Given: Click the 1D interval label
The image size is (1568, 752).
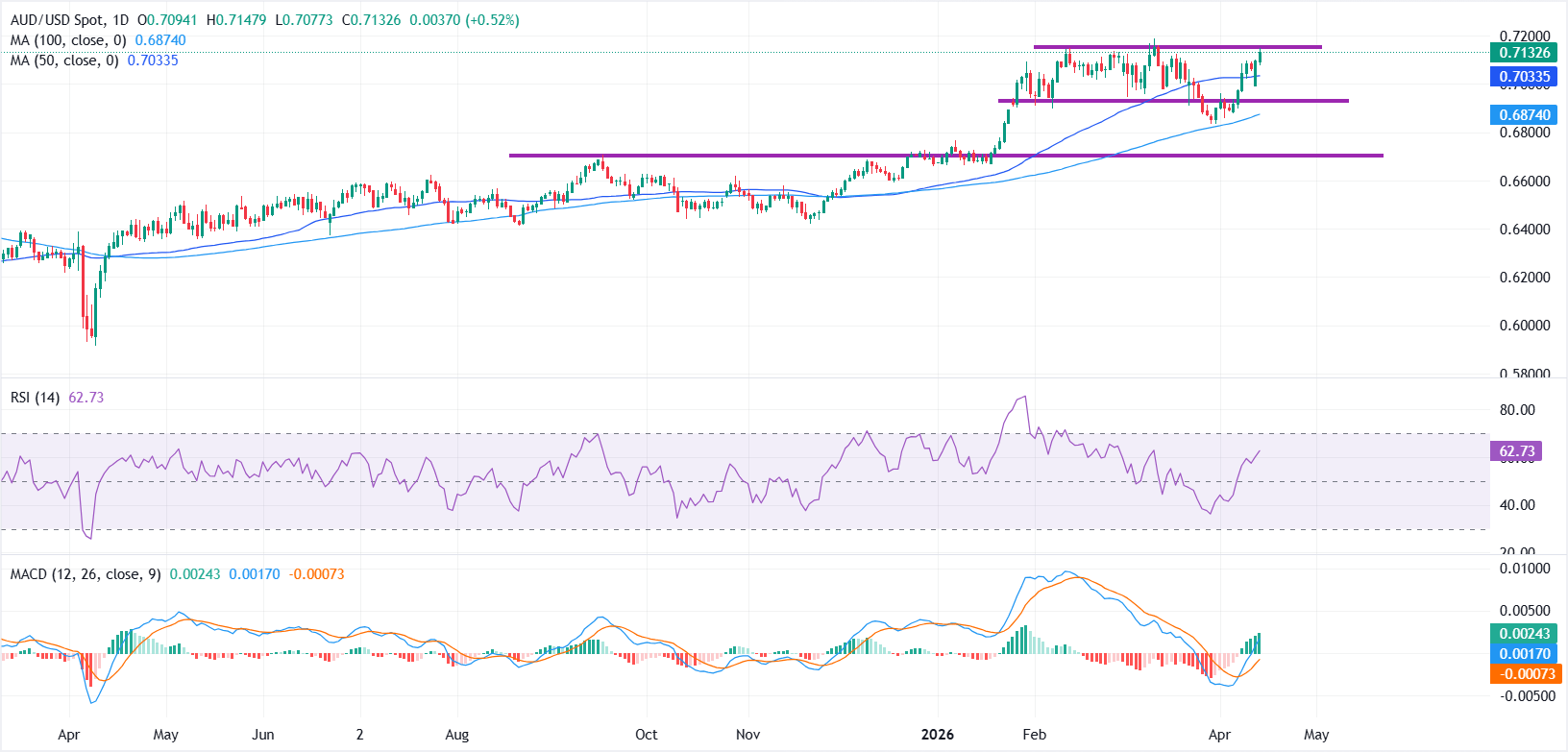Looking at the screenshot, I should (x=121, y=20).
